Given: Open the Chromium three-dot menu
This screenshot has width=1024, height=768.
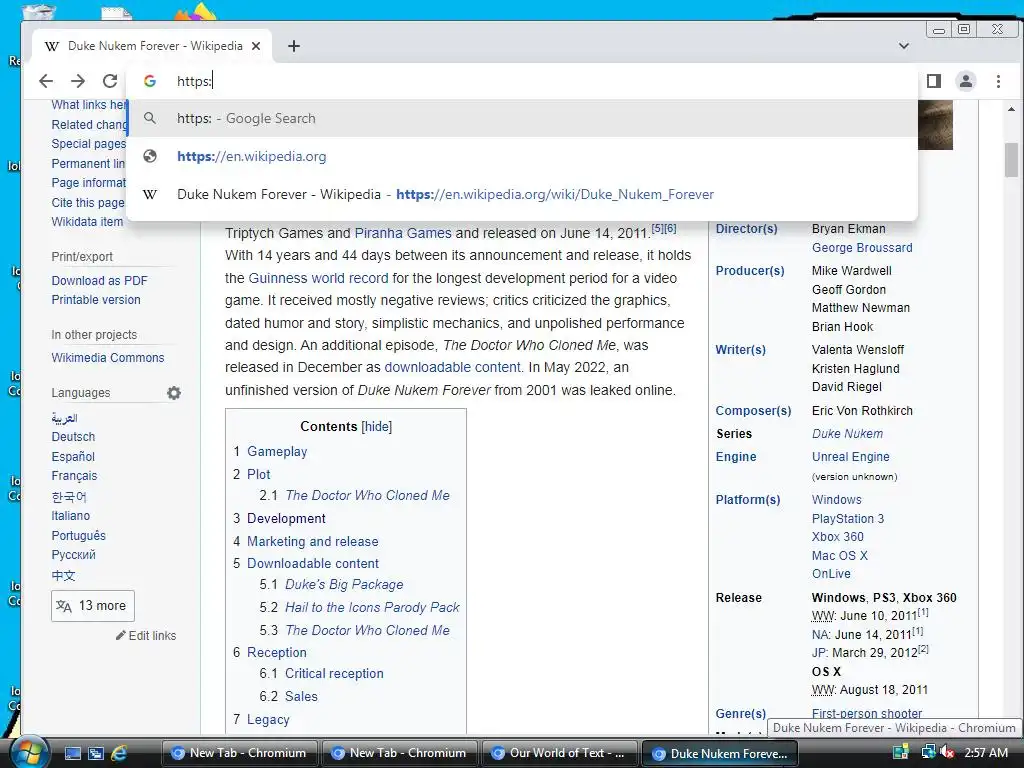Looking at the screenshot, I should tap(998, 81).
